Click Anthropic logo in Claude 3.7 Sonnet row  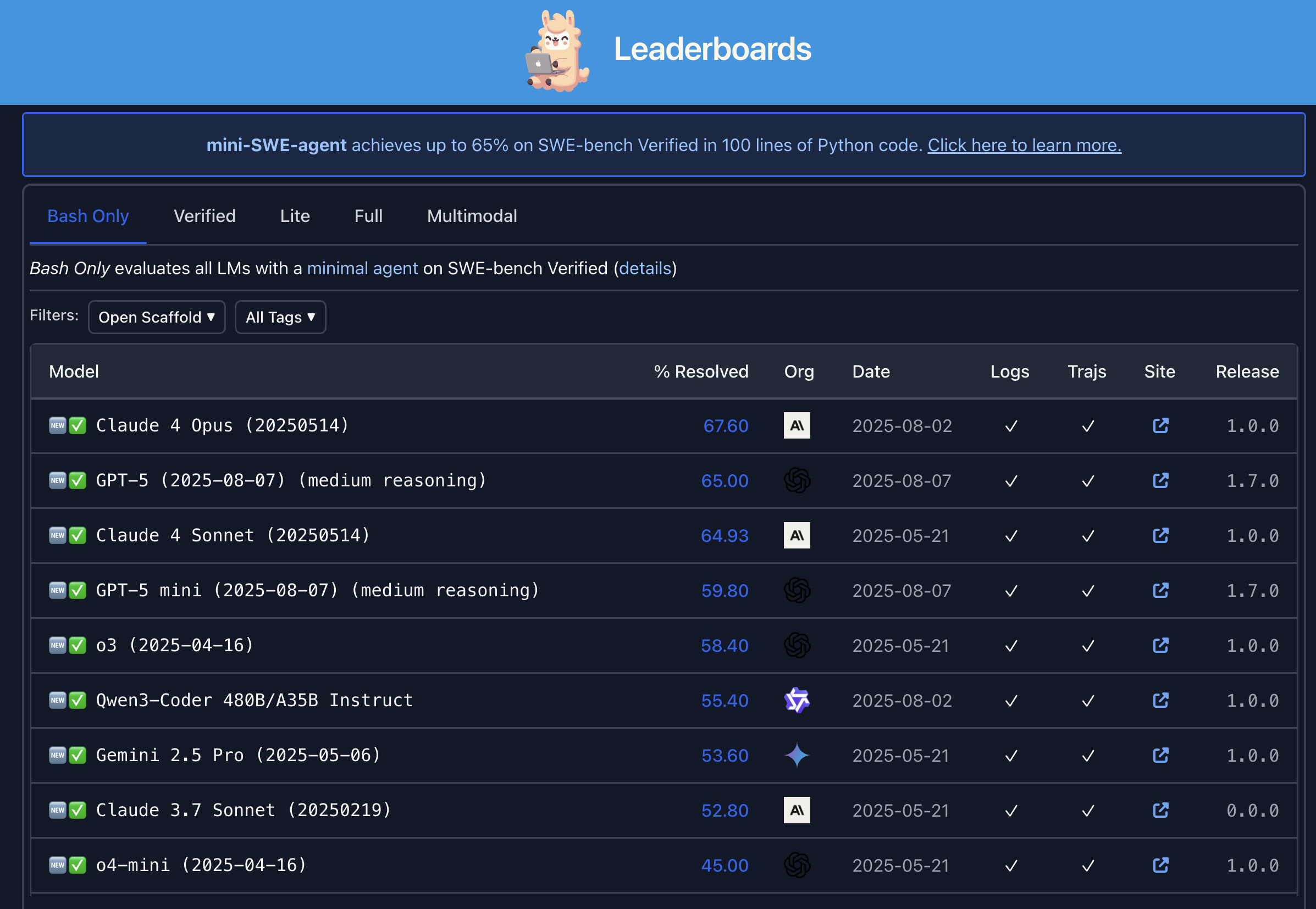click(x=797, y=811)
